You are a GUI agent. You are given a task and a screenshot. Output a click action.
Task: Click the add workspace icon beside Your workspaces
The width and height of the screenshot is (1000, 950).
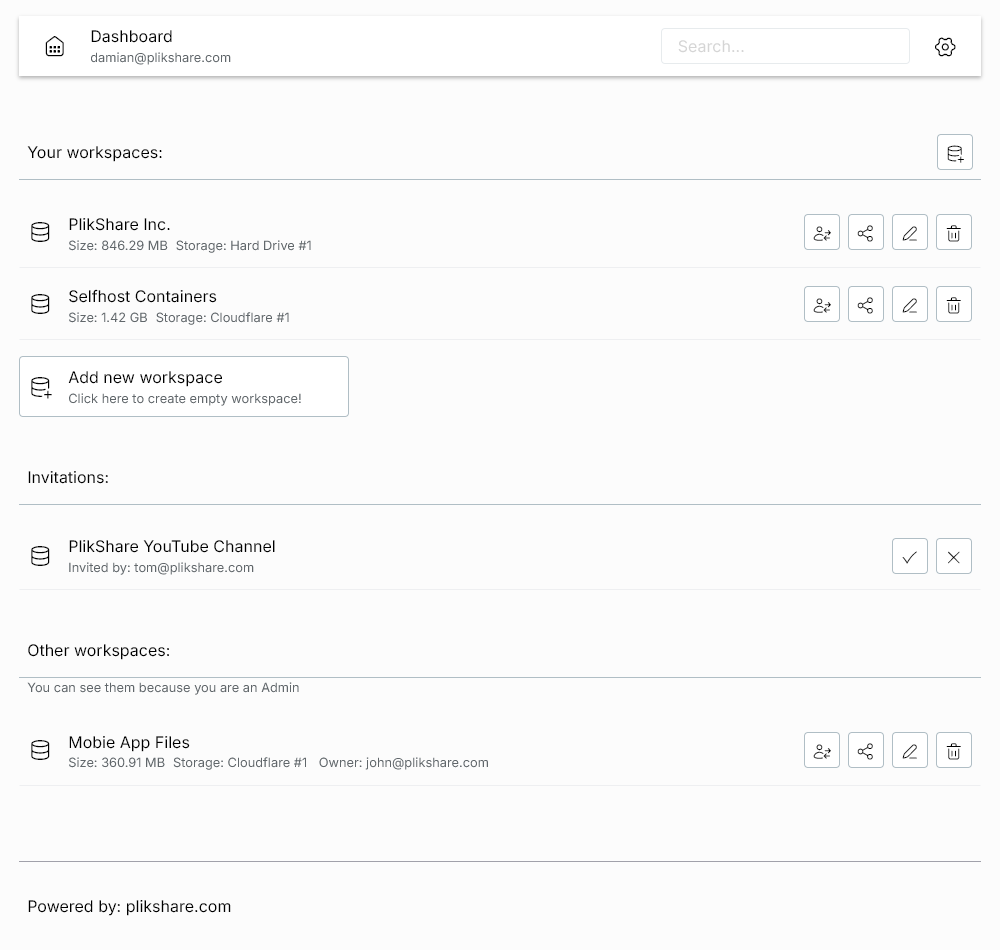955,152
